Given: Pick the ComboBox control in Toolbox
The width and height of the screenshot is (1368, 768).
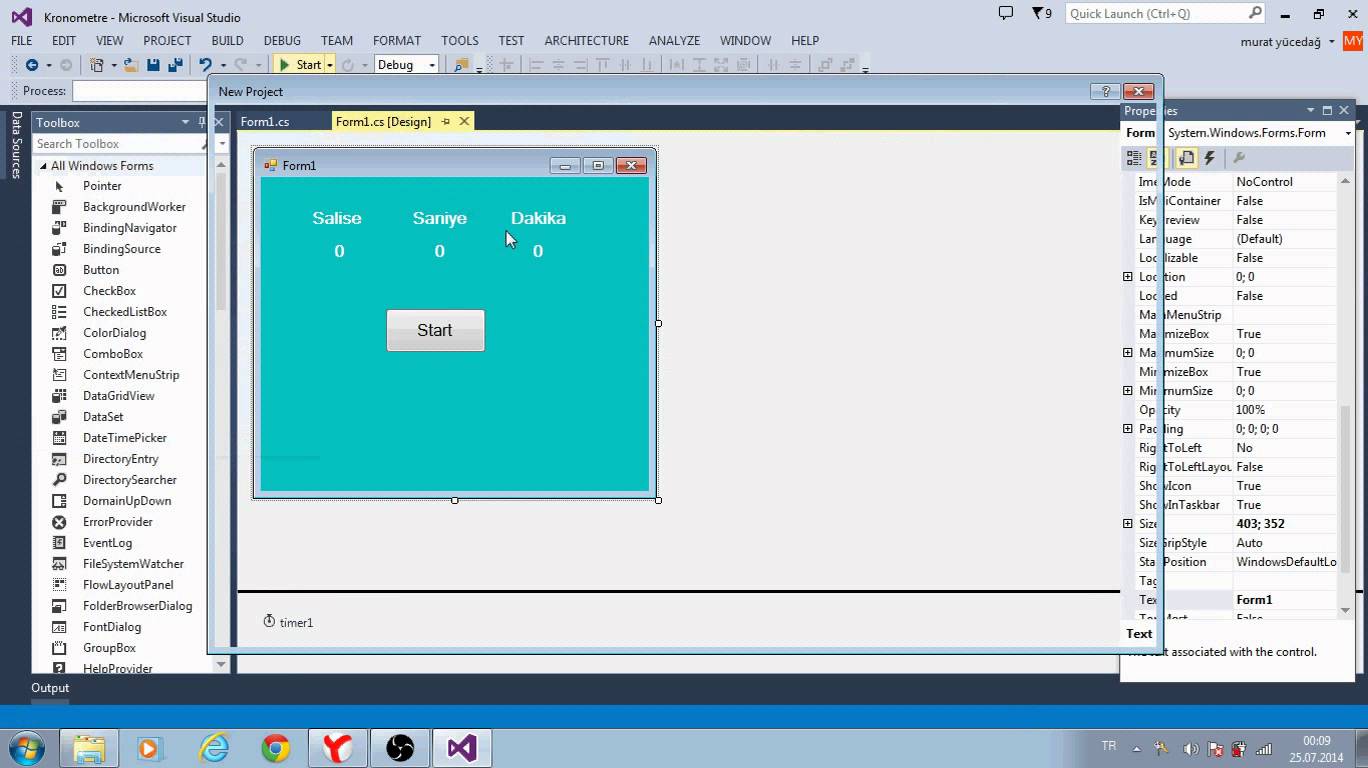Looking at the screenshot, I should (113, 354).
